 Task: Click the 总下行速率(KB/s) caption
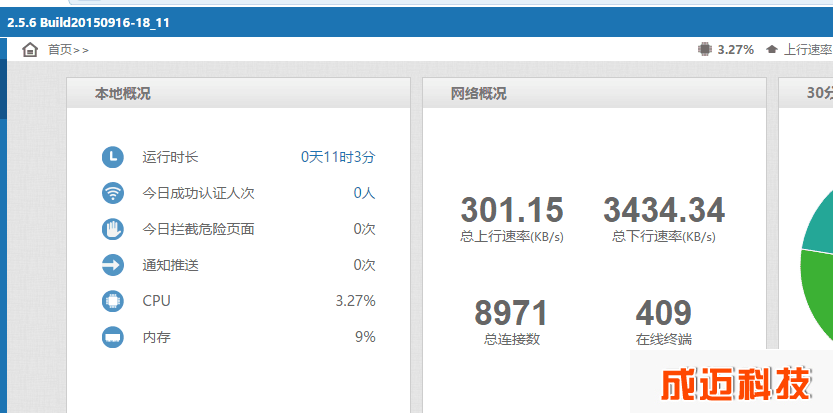click(664, 237)
